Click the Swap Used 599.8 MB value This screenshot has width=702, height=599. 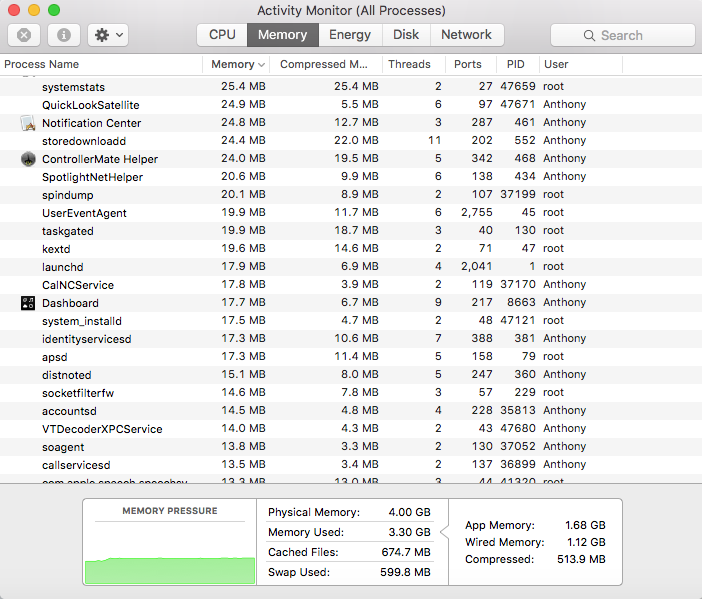point(405,572)
